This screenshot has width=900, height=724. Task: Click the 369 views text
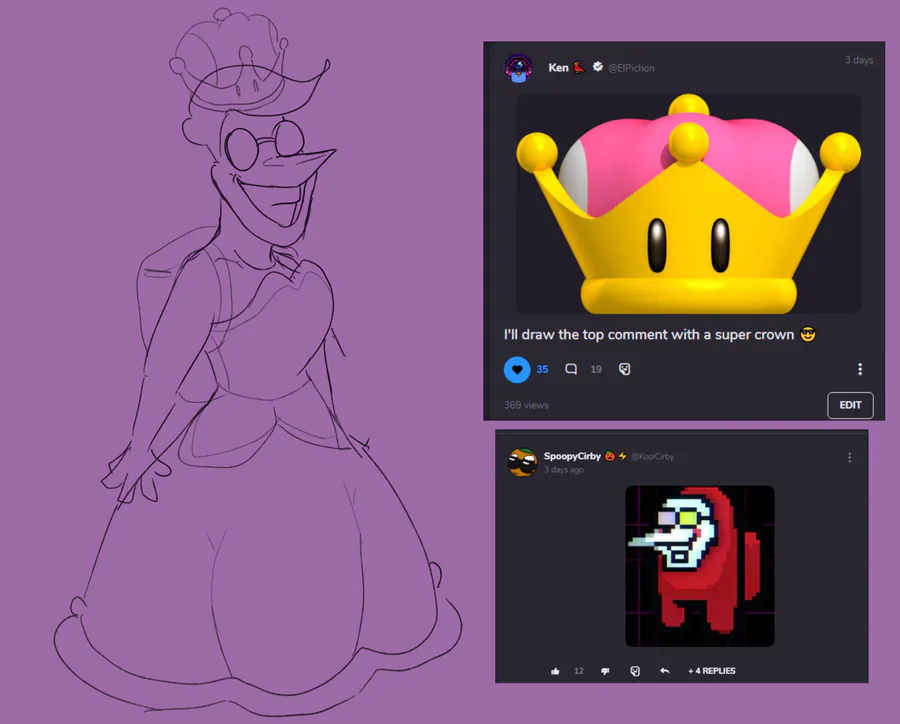click(526, 405)
